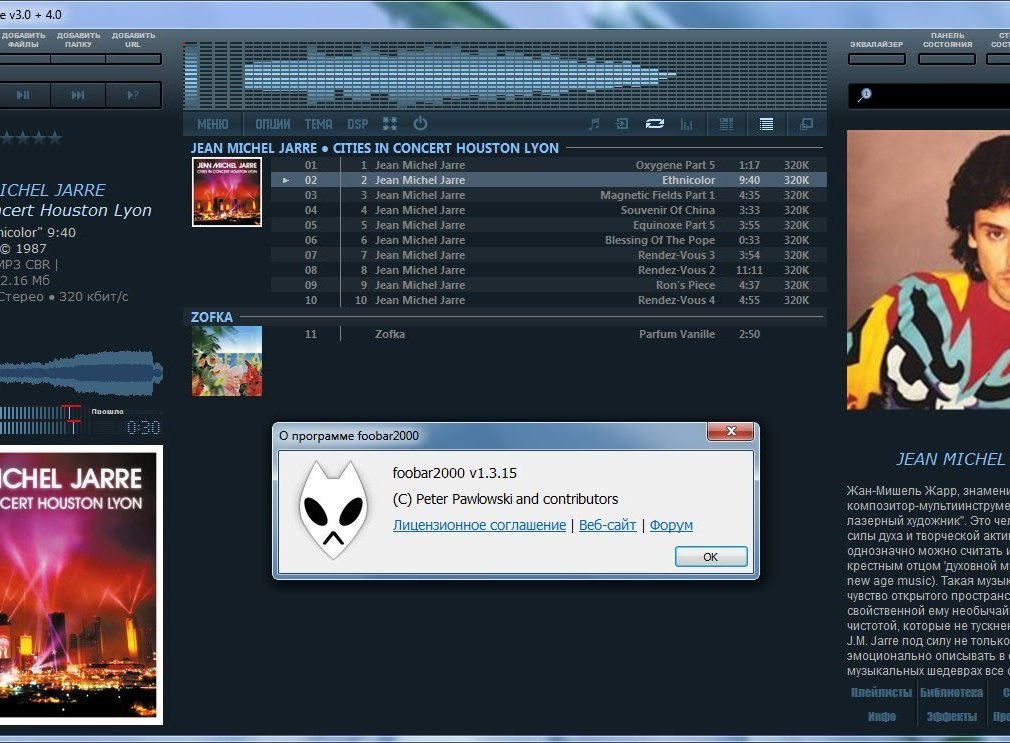Open the Форум link

tap(671, 525)
